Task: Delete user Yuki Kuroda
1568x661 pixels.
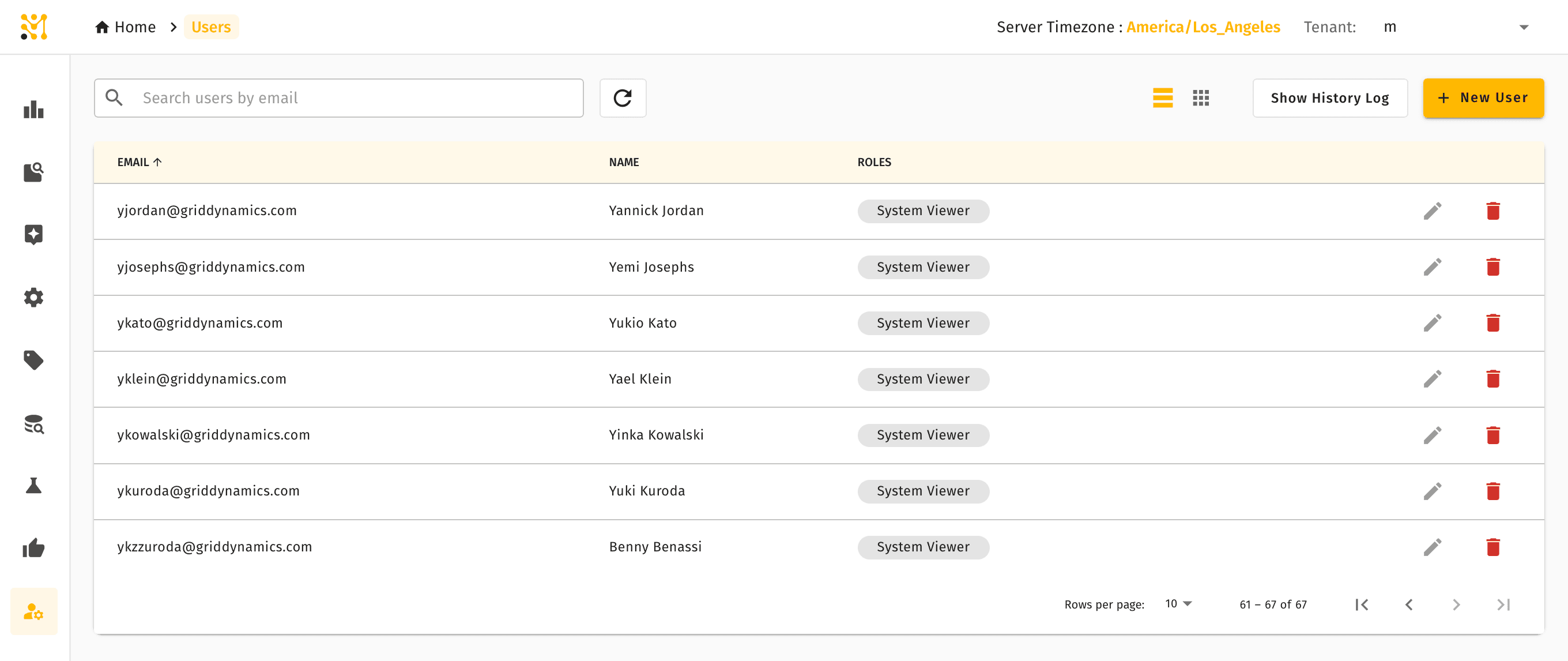Action: coord(1493,491)
